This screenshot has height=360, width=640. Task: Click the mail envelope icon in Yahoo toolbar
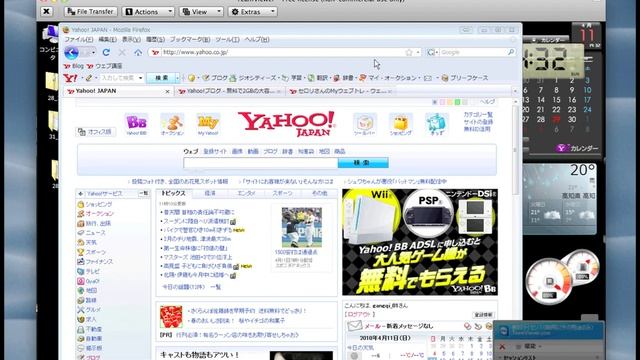pyautogui.click(x=428, y=78)
